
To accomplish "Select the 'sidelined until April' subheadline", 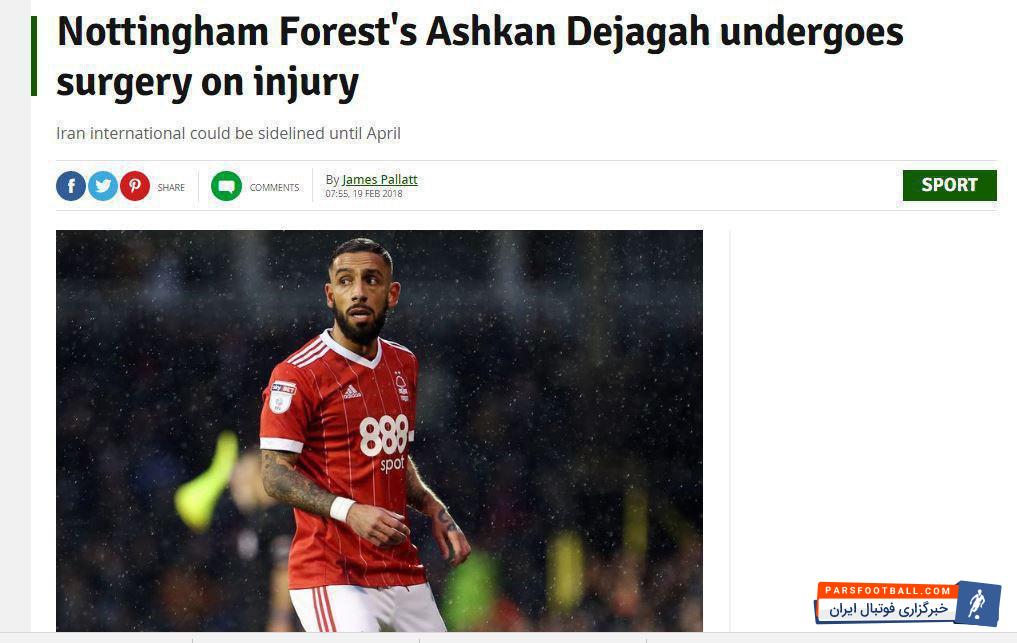I will coord(228,133).
